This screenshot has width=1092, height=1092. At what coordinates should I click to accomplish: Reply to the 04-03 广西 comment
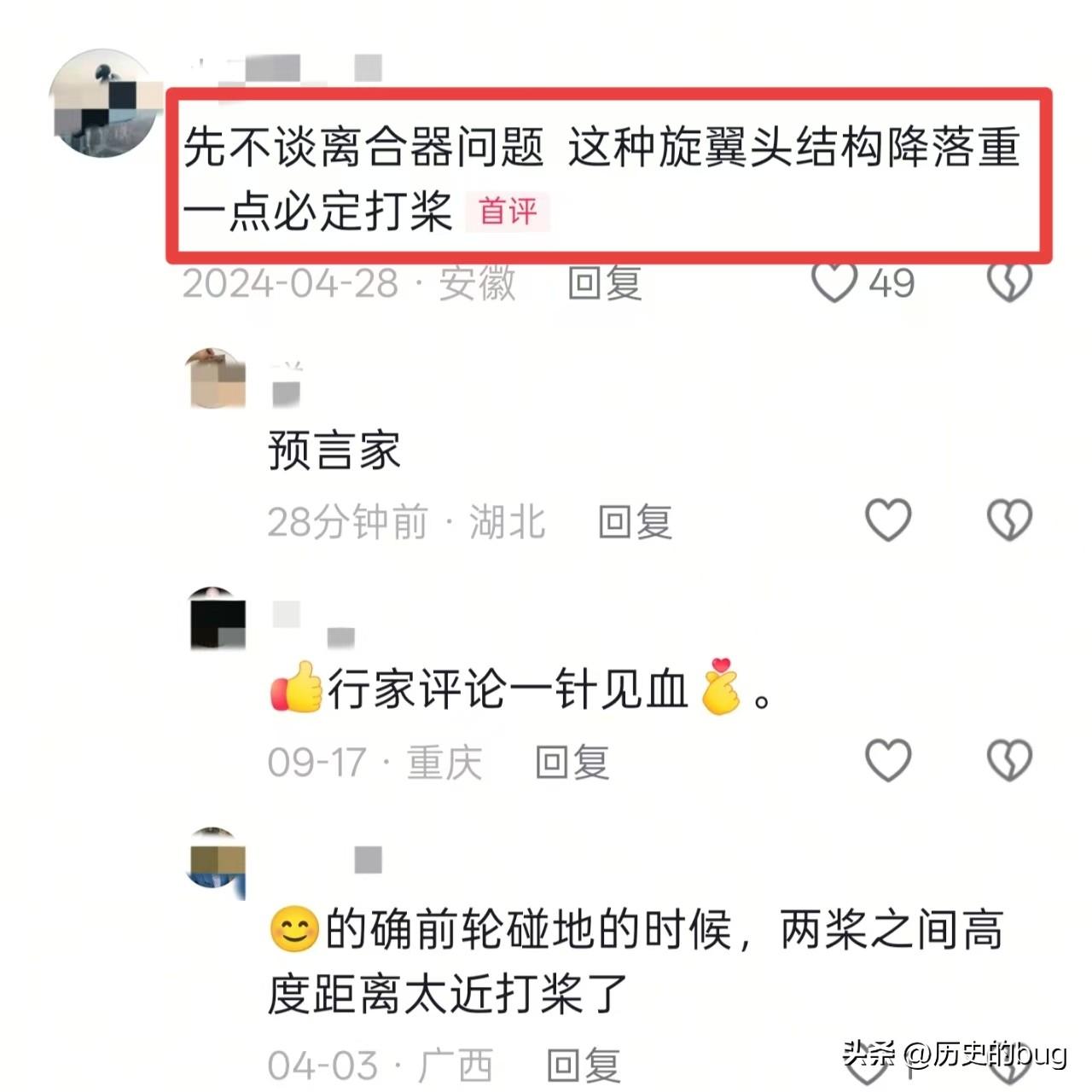[584, 1066]
